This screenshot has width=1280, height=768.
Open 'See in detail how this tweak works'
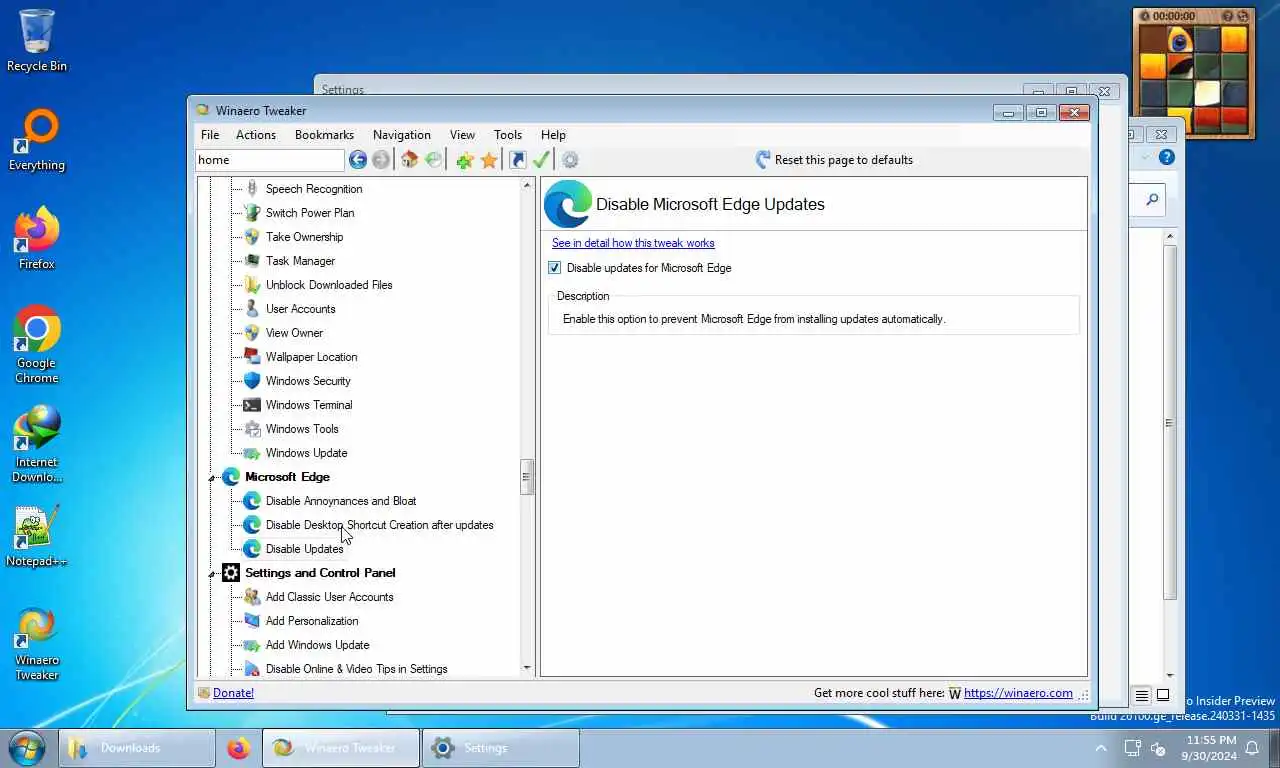[x=633, y=243]
